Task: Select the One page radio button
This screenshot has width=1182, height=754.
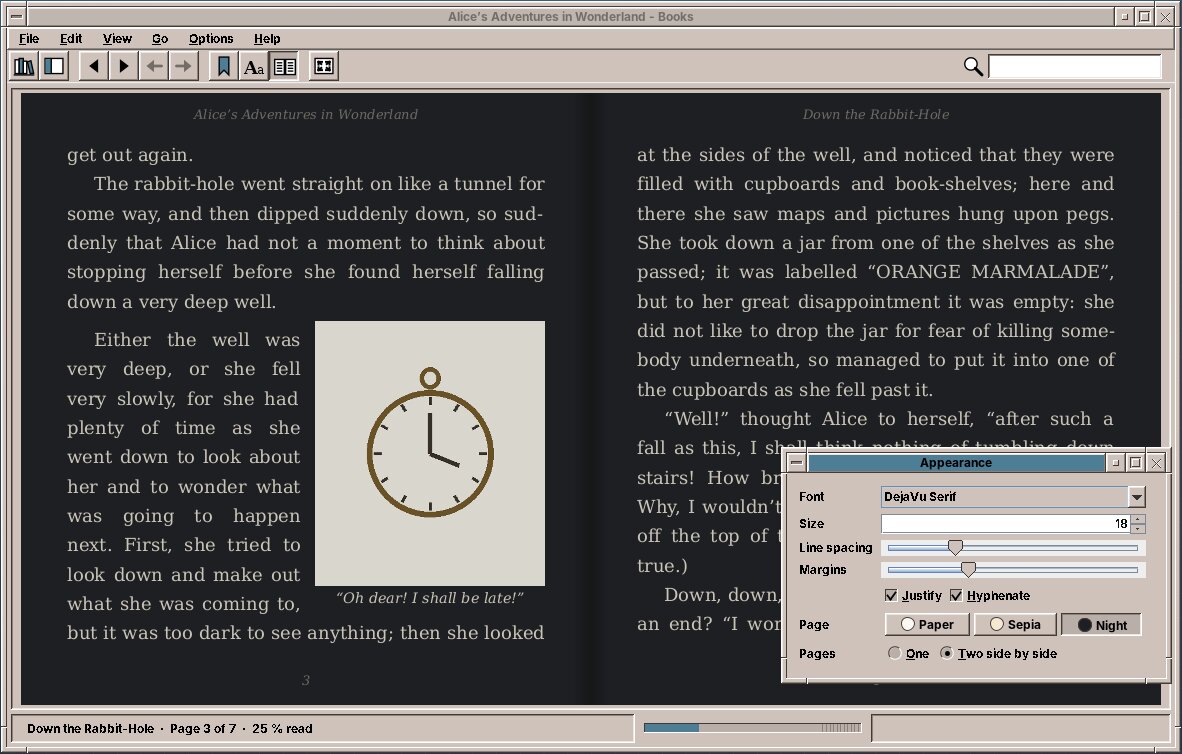Action: pos(894,653)
